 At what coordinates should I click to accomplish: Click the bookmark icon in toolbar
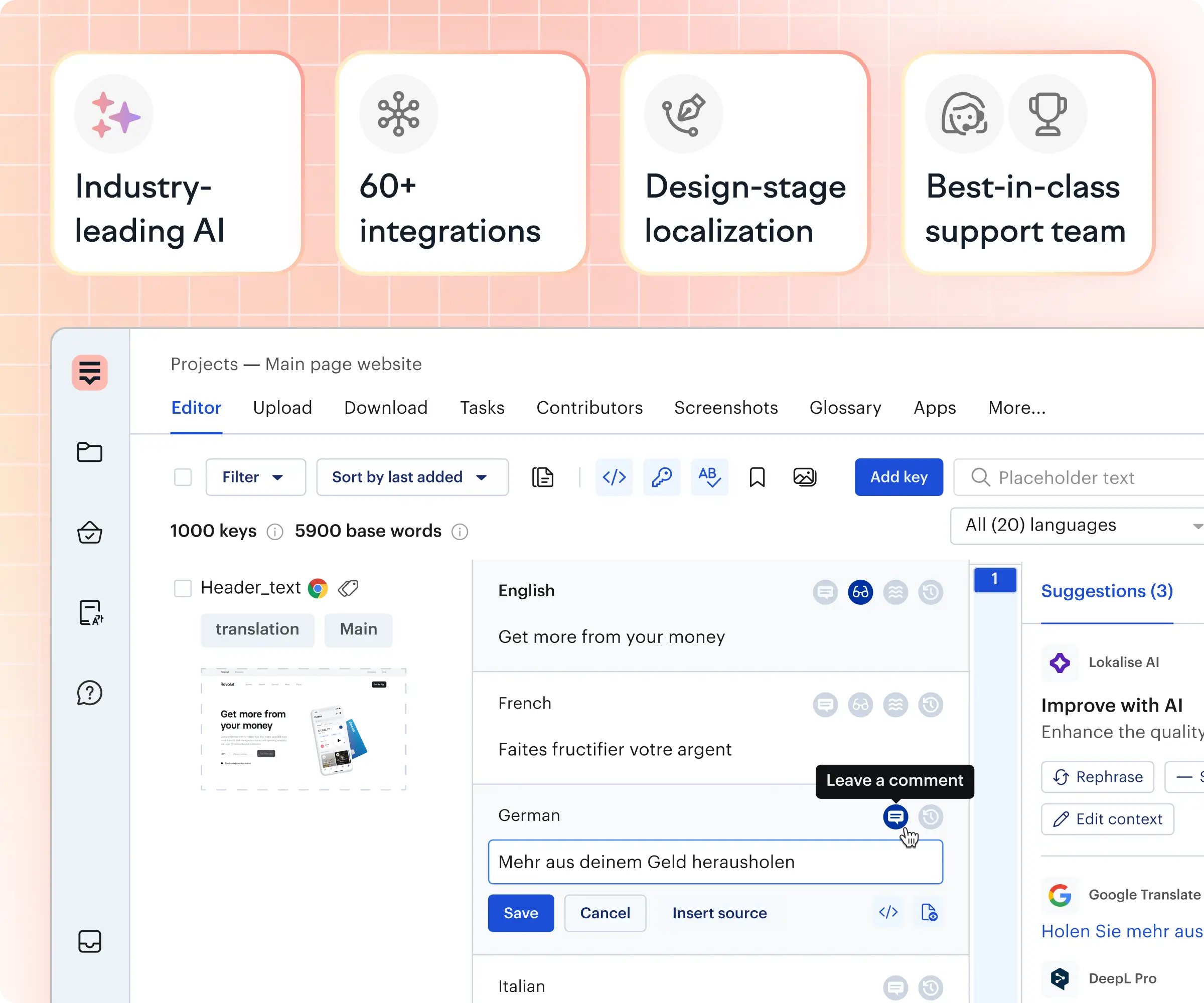pyautogui.click(x=757, y=477)
